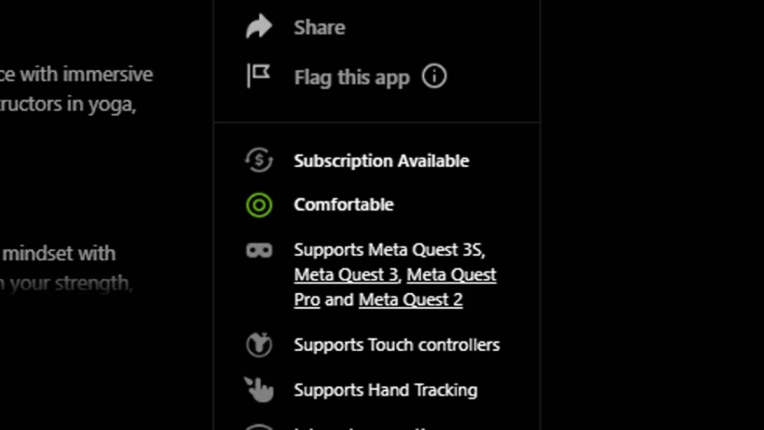Click the Share label text
Image resolution: width=764 pixels, height=430 pixels.
[319, 28]
